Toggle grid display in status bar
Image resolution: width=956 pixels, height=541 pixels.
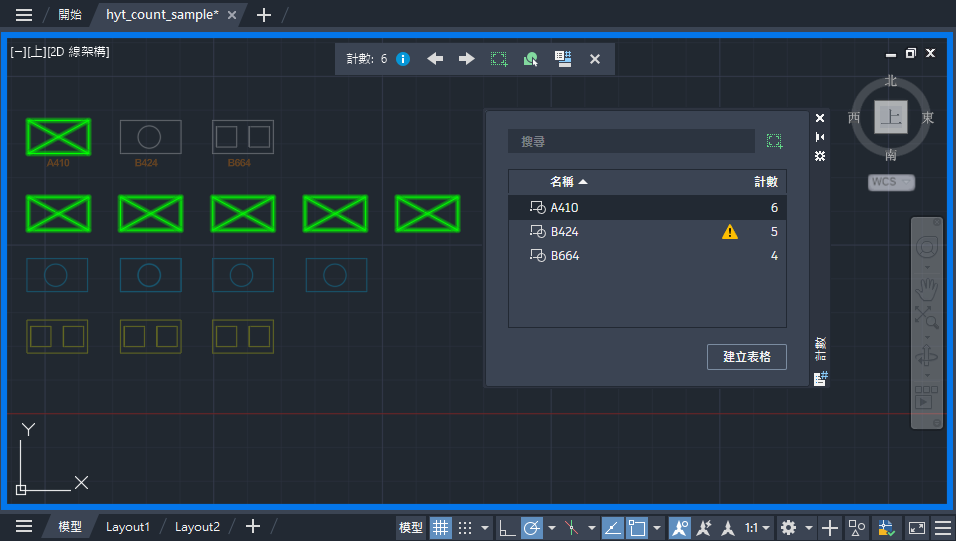[440, 527]
